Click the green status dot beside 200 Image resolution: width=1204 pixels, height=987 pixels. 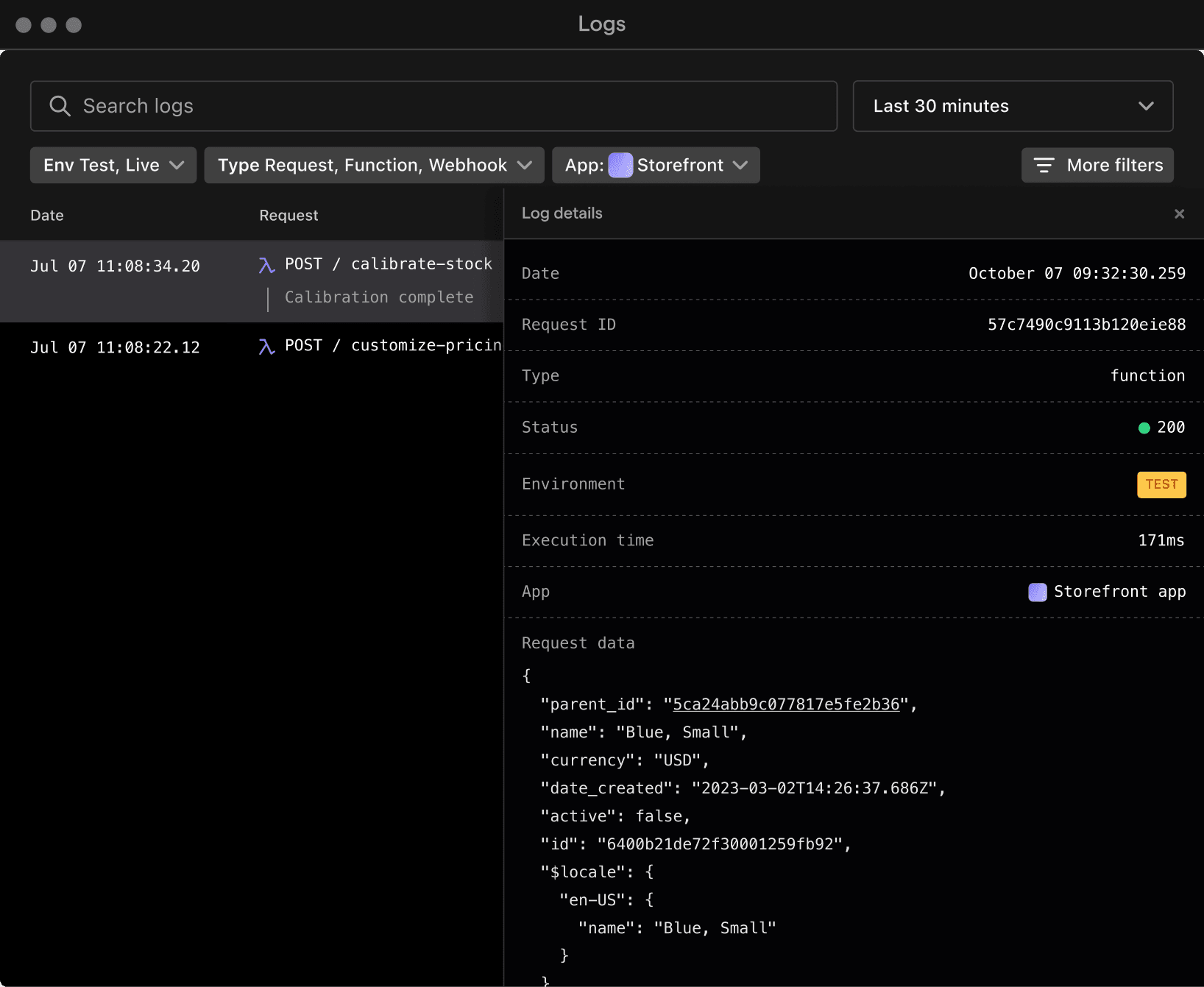click(1144, 428)
